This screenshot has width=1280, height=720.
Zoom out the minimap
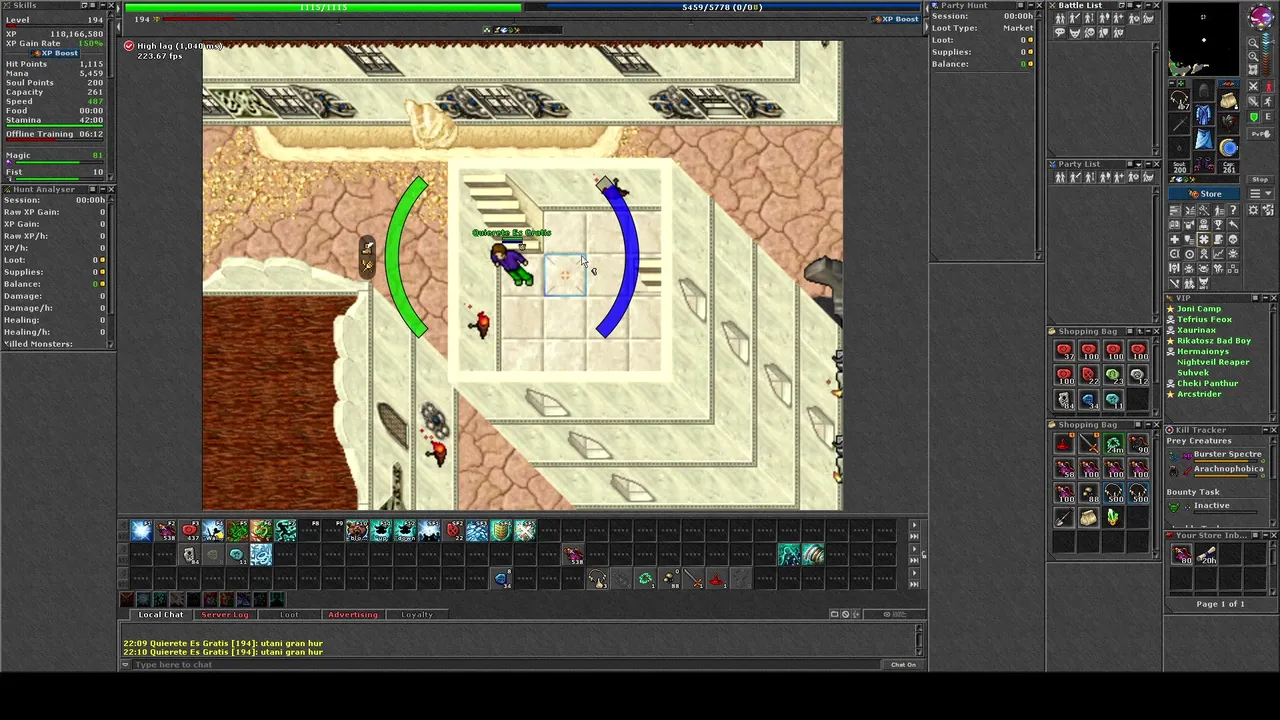coord(1253,42)
